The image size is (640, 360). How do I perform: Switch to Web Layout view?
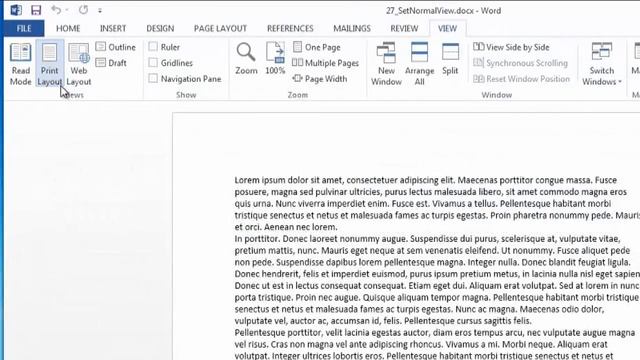coord(78,64)
